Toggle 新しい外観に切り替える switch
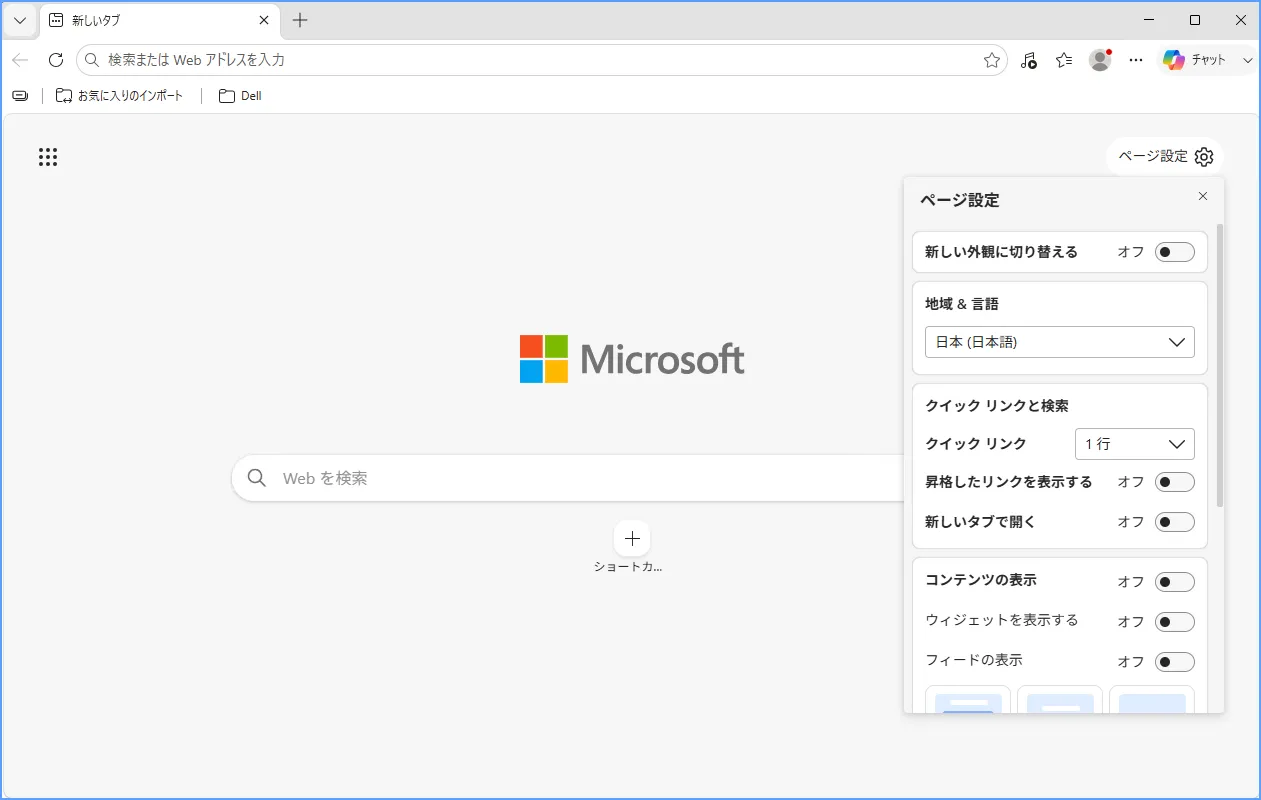 pyautogui.click(x=1175, y=252)
